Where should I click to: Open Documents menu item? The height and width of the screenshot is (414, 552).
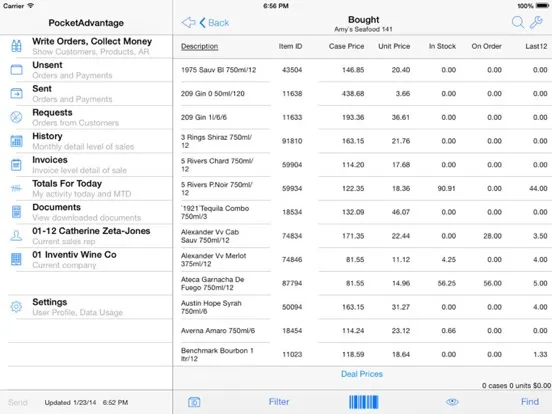coord(86,212)
